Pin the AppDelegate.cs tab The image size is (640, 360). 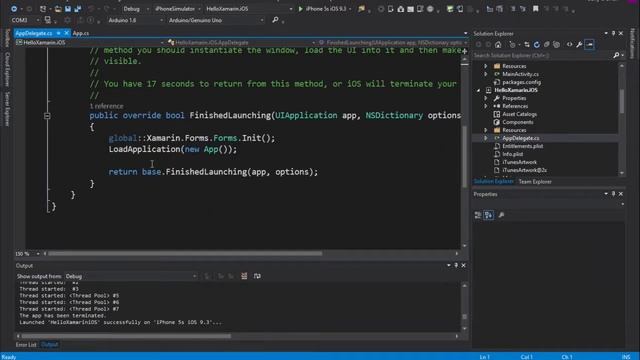click(59, 33)
